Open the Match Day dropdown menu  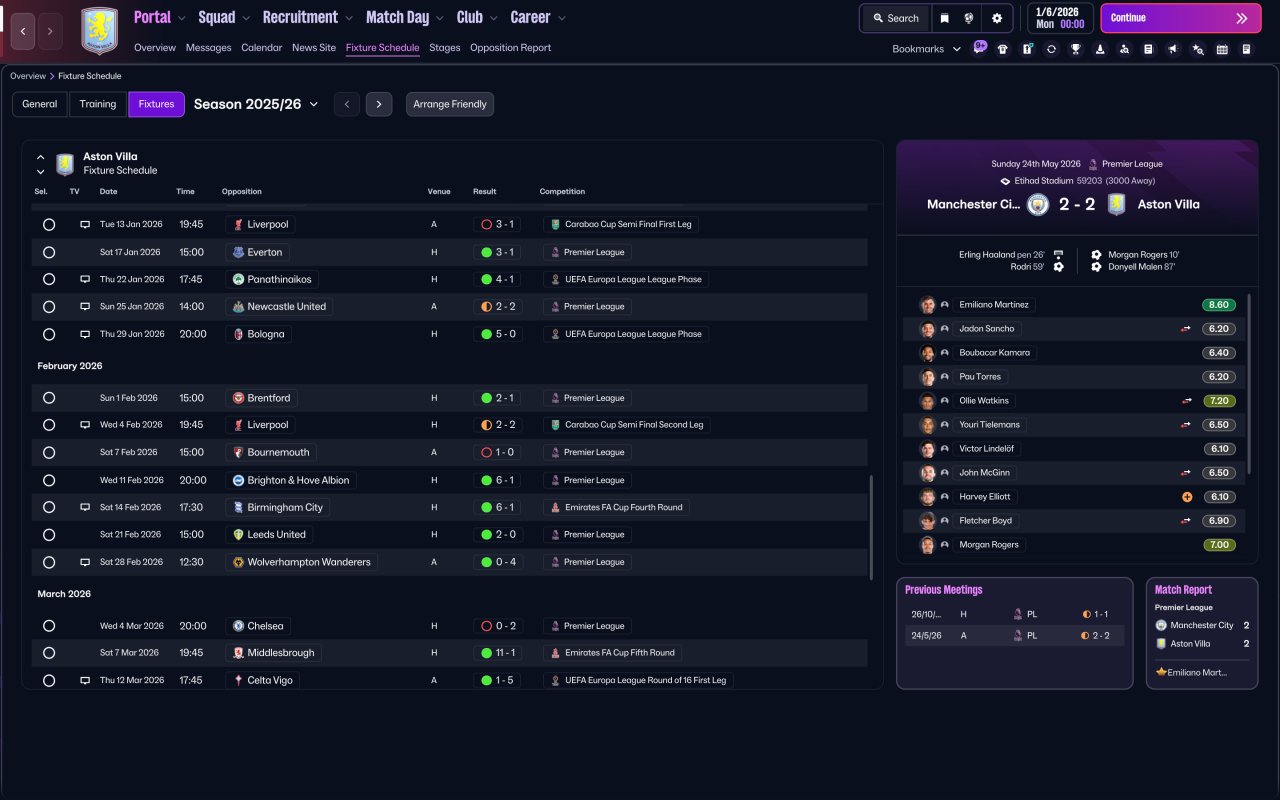[x=405, y=17]
